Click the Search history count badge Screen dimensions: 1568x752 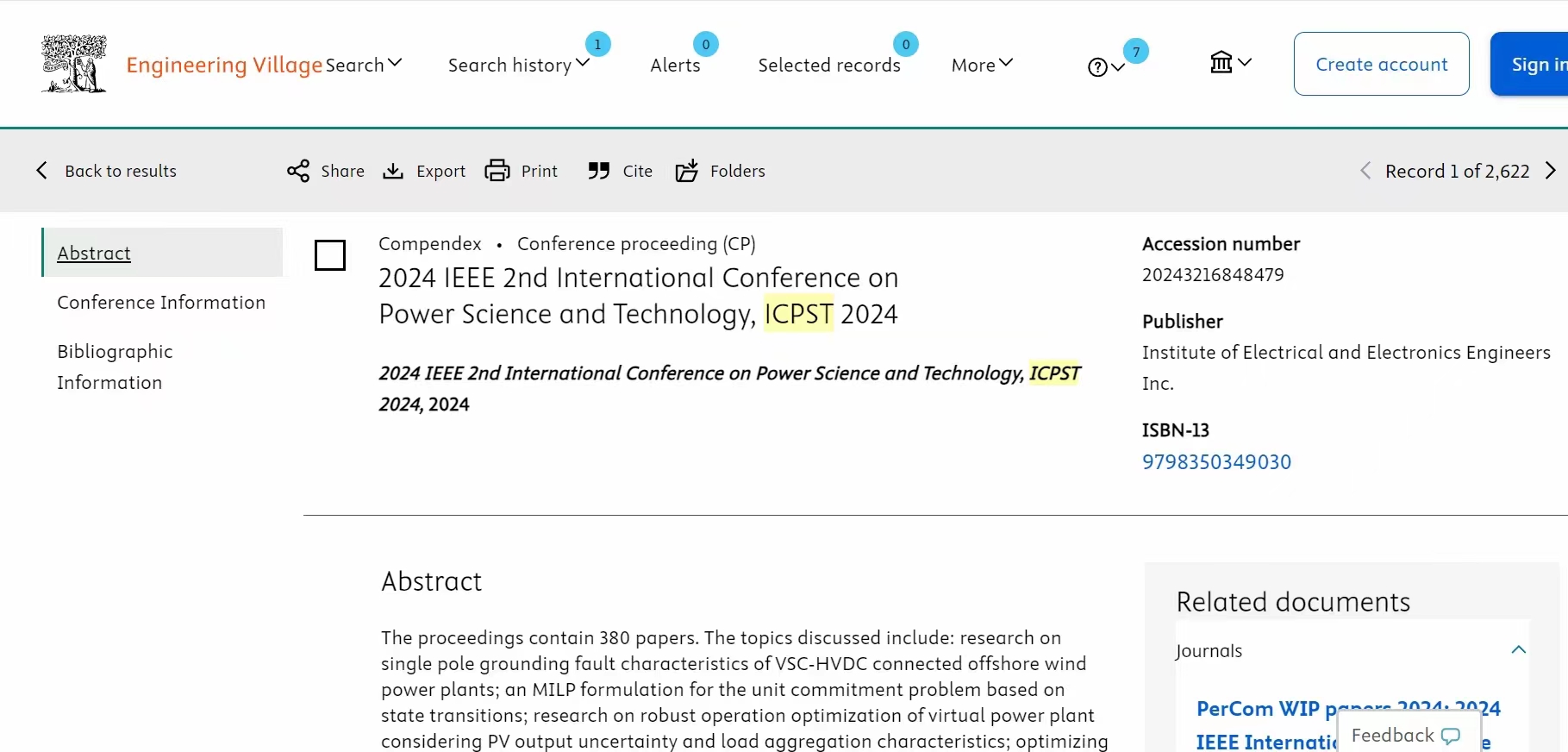pyautogui.click(x=597, y=44)
